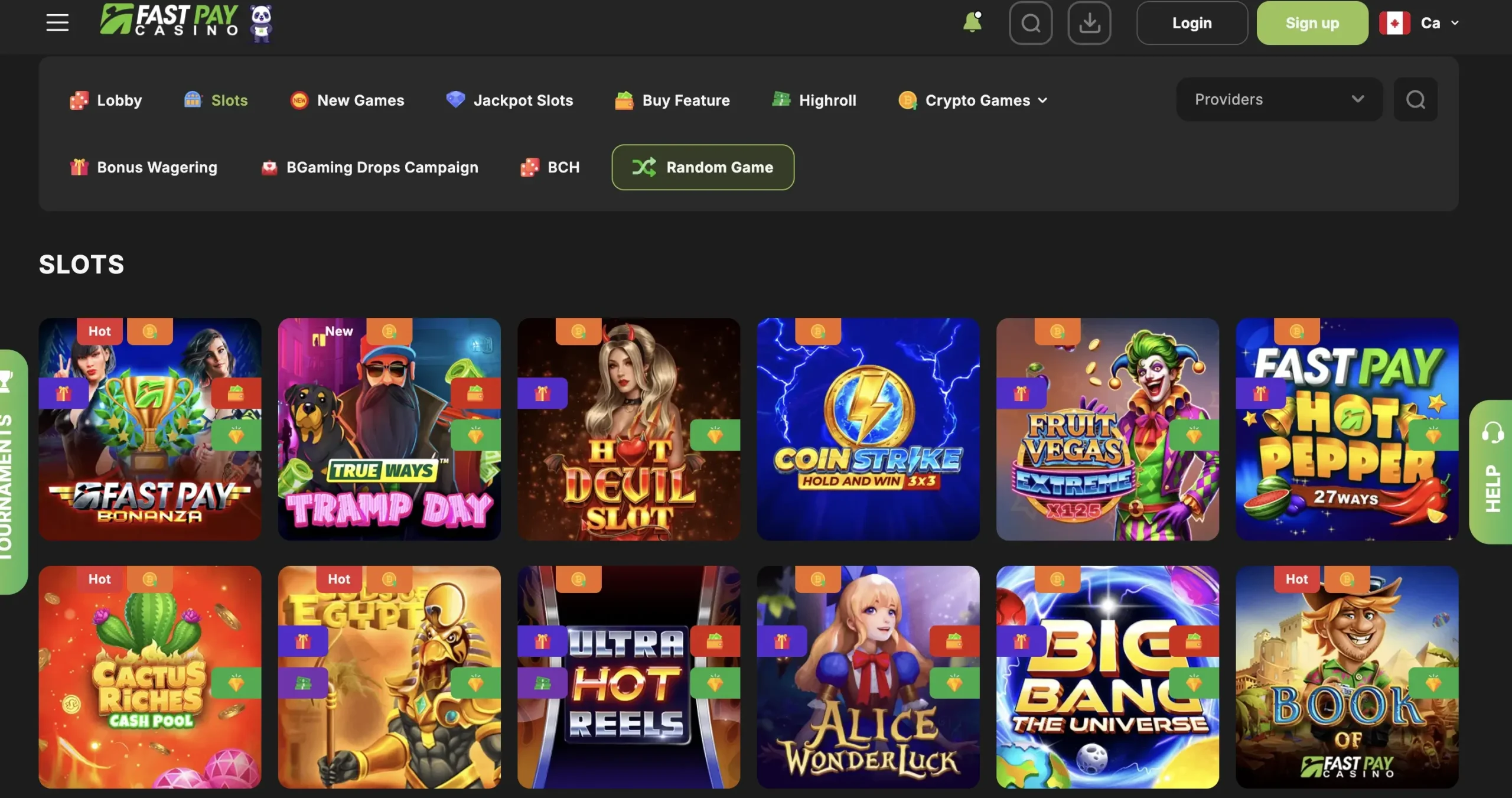Open Highroll category

(x=814, y=100)
